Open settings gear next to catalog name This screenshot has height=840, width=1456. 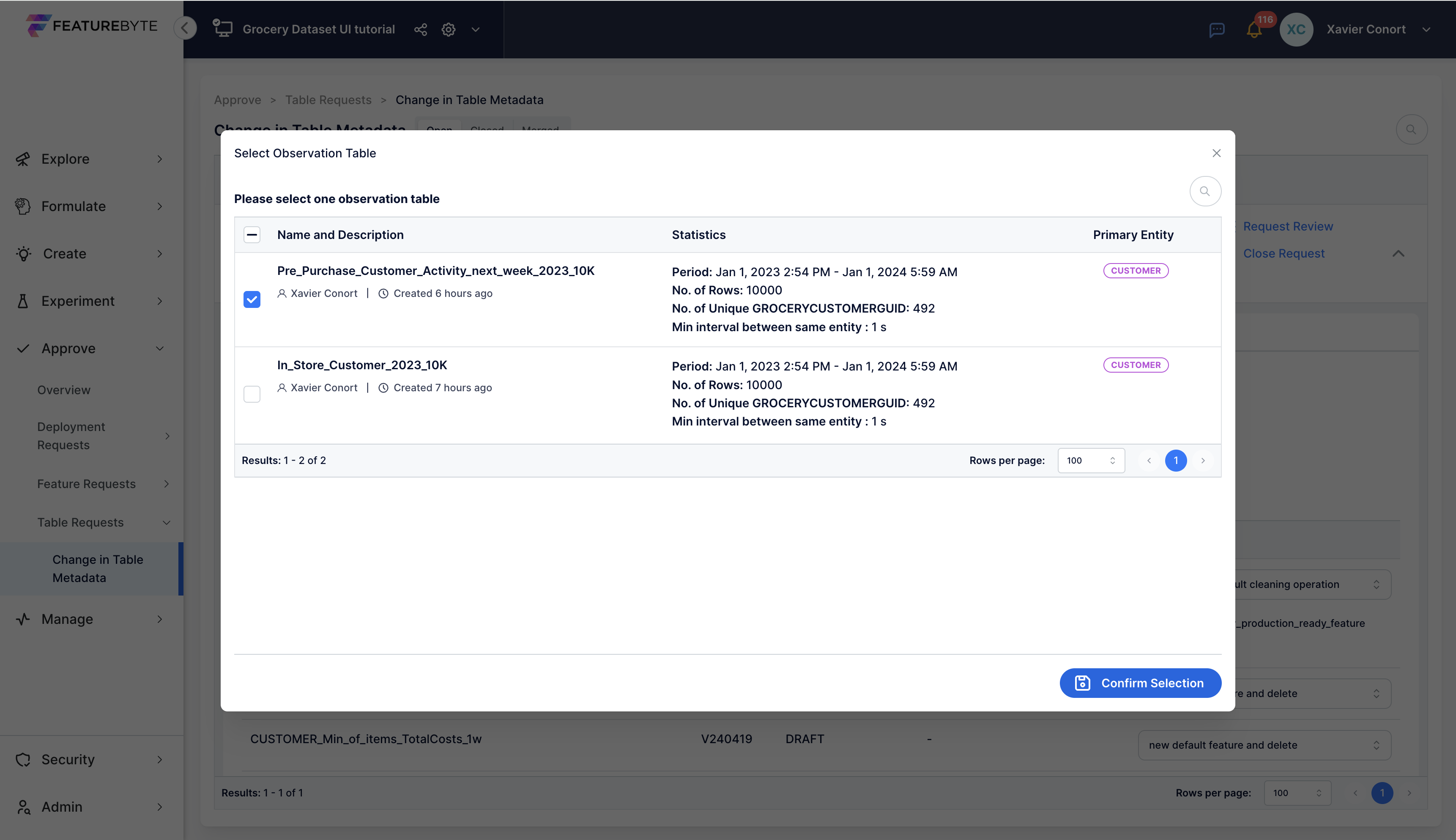(x=449, y=30)
